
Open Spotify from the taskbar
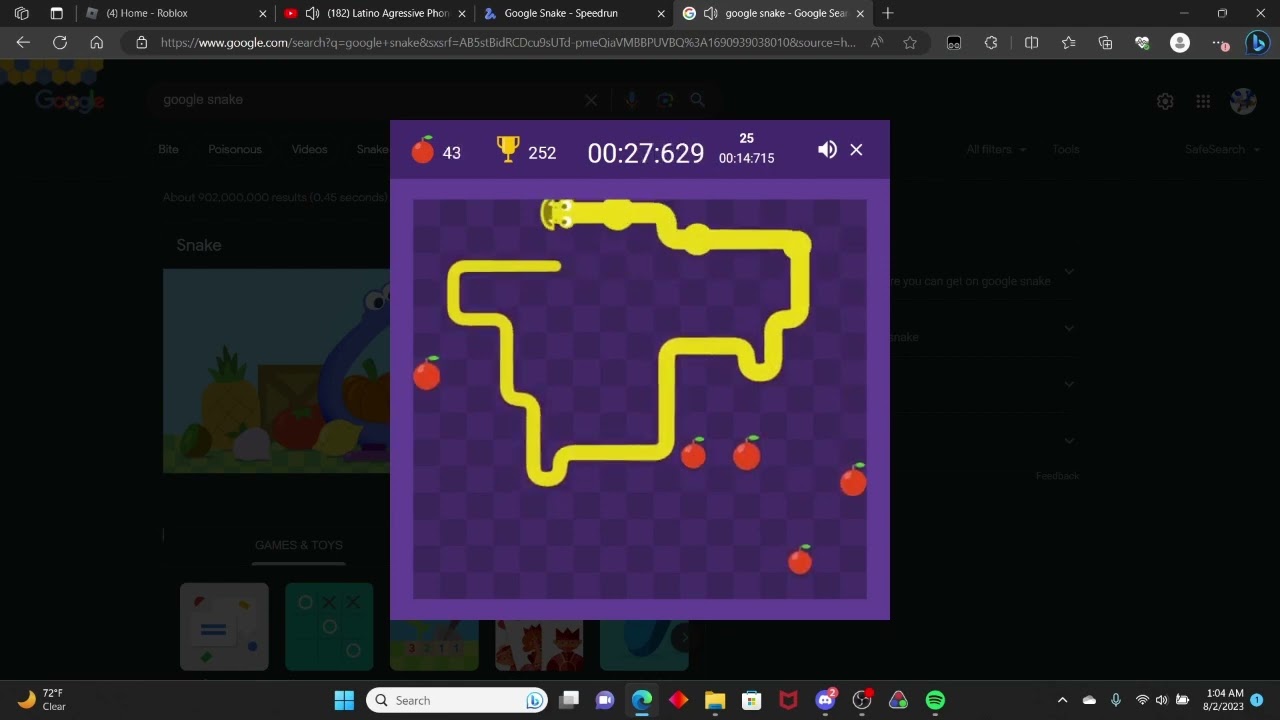(x=935, y=700)
